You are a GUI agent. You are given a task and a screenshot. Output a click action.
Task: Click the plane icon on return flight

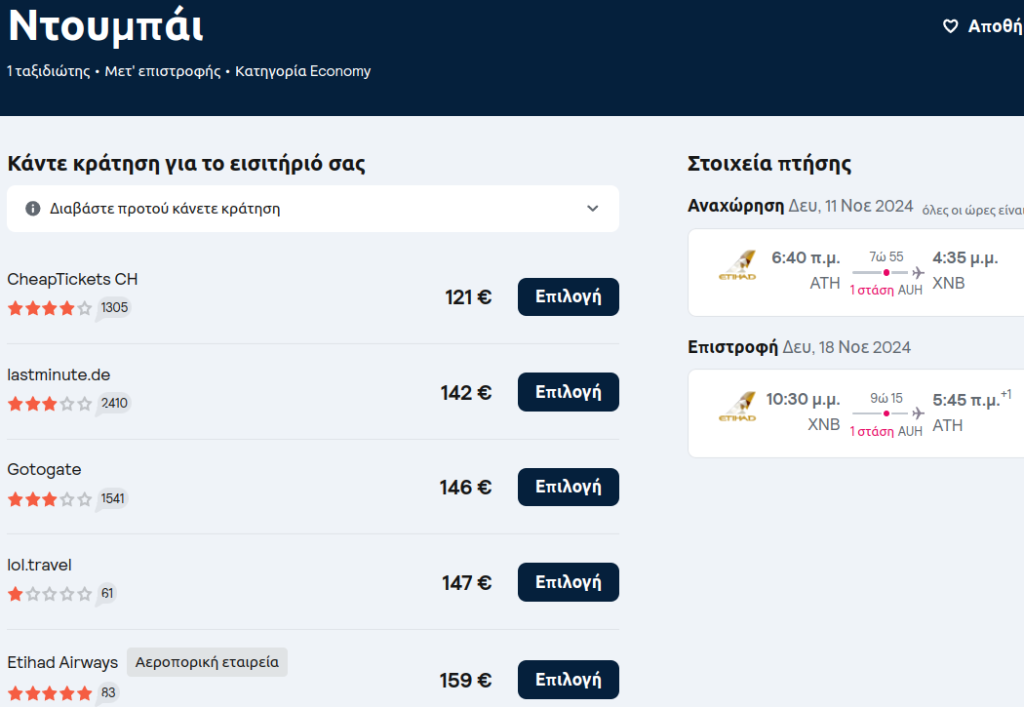click(x=918, y=413)
